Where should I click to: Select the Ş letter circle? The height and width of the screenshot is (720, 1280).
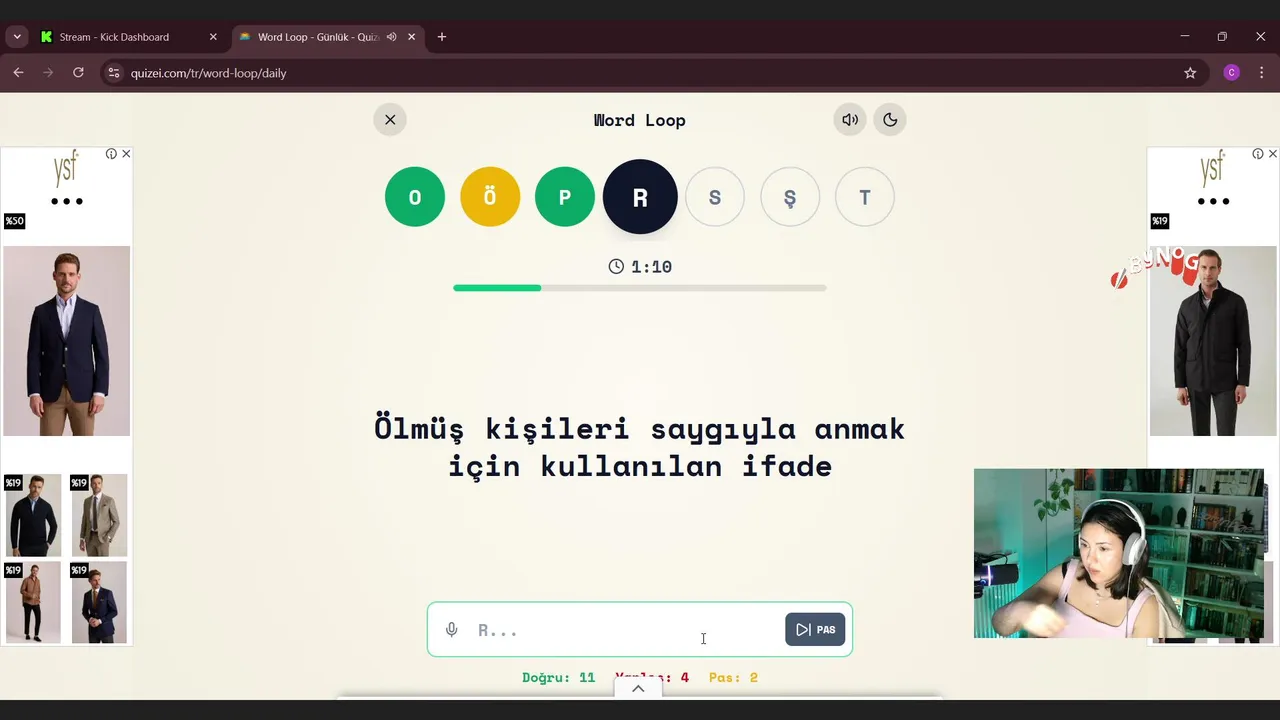coord(790,197)
